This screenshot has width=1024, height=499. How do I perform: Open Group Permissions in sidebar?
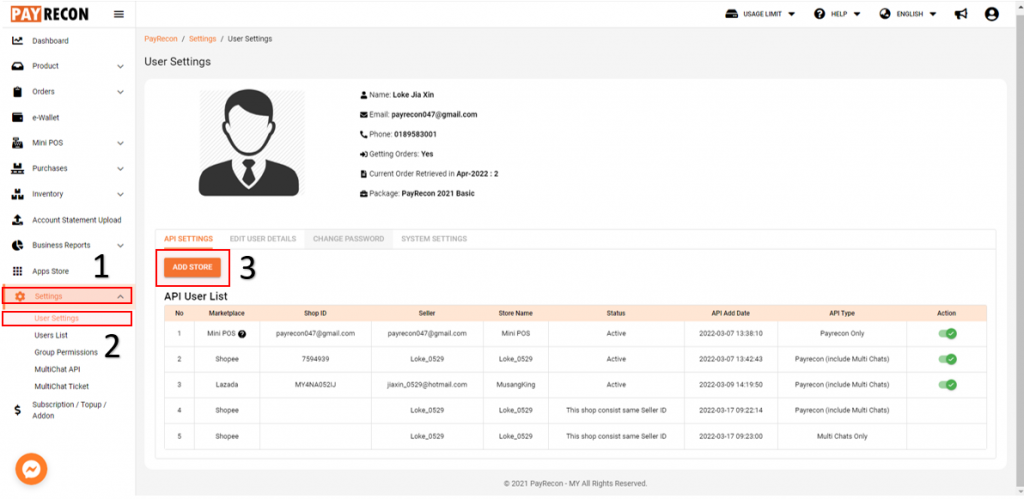[x=66, y=352]
